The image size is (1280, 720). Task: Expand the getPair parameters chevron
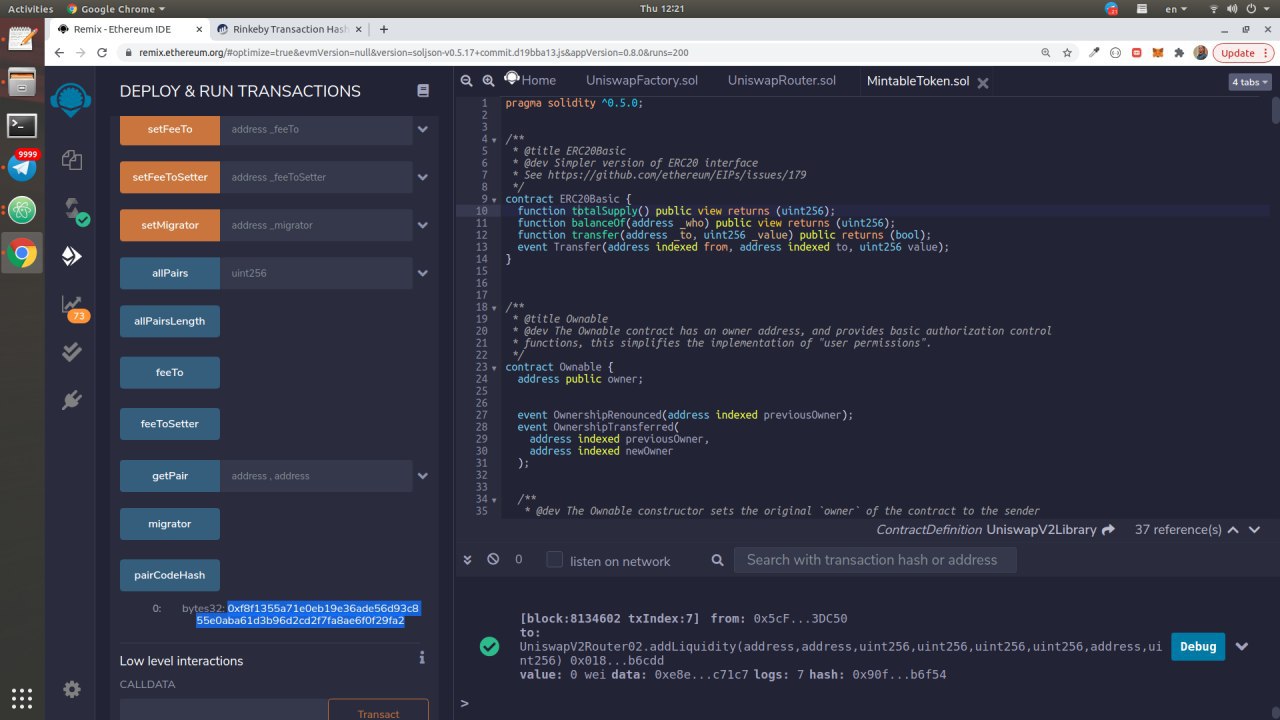(x=422, y=476)
